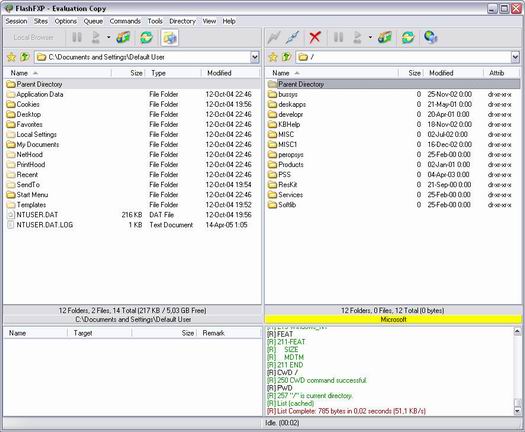Image resolution: width=525 pixels, height=432 pixels.
Task: Sort local files by Modified column
Action: (230, 73)
